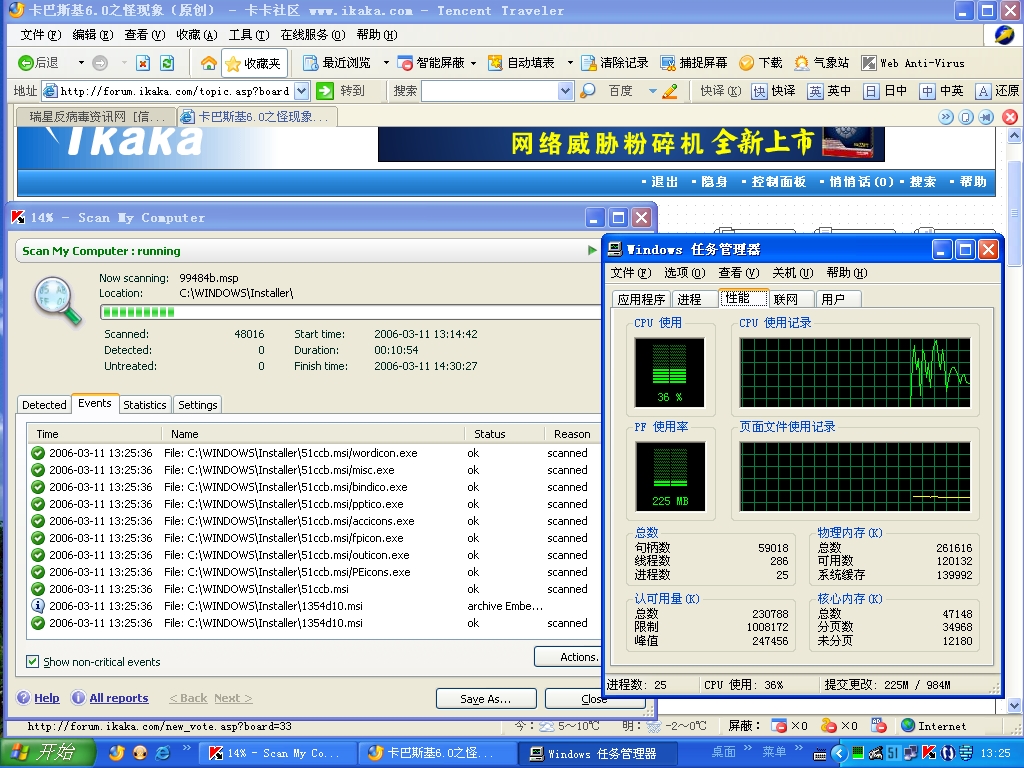Toggle Show non-critical events checkbox
Image resolution: width=1024 pixels, height=768 pixels.
pyautogui.click(x=33, y=662)
